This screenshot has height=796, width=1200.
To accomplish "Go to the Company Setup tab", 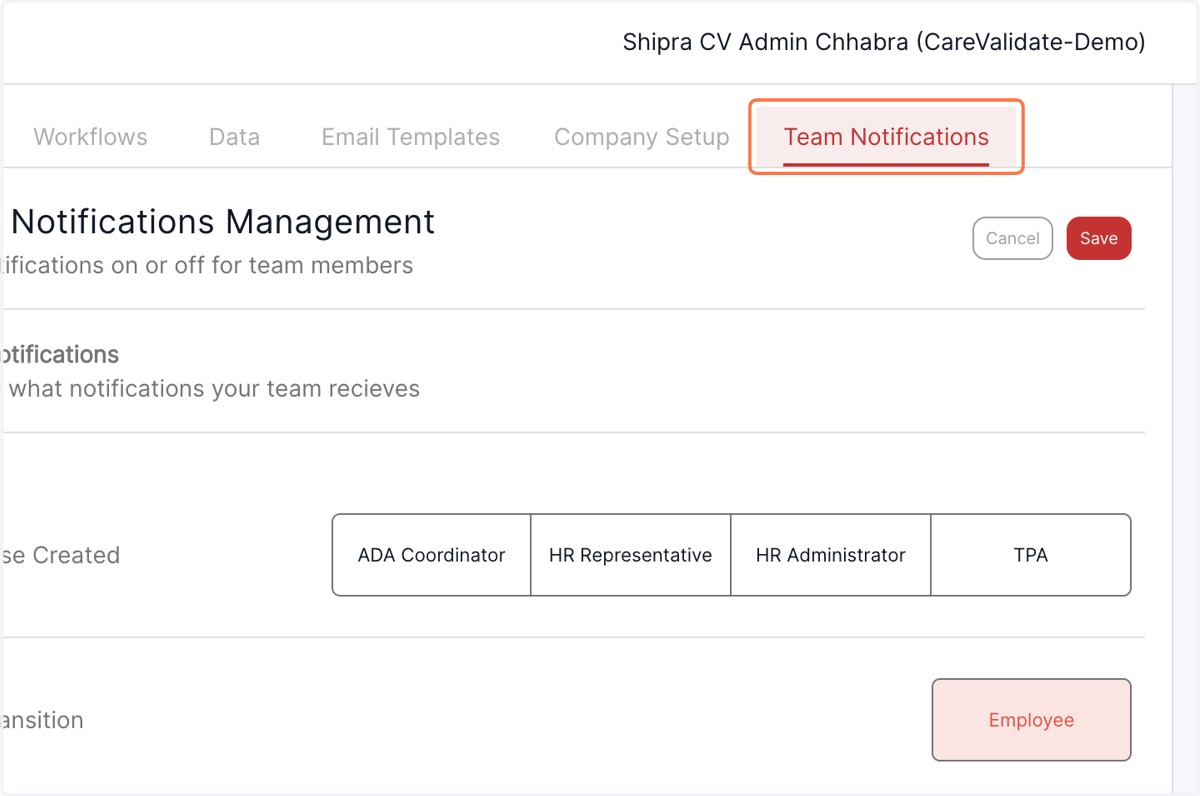I will tap(641, 137).
